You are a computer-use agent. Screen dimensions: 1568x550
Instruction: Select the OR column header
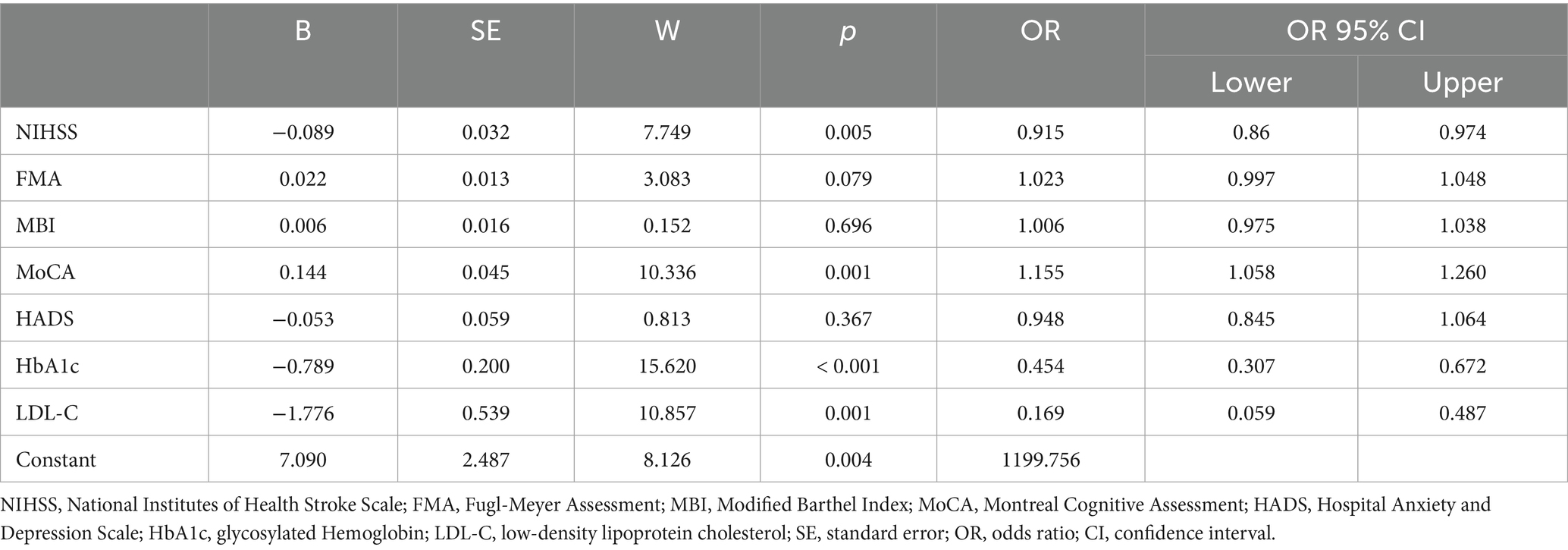tap(1040, 30)
